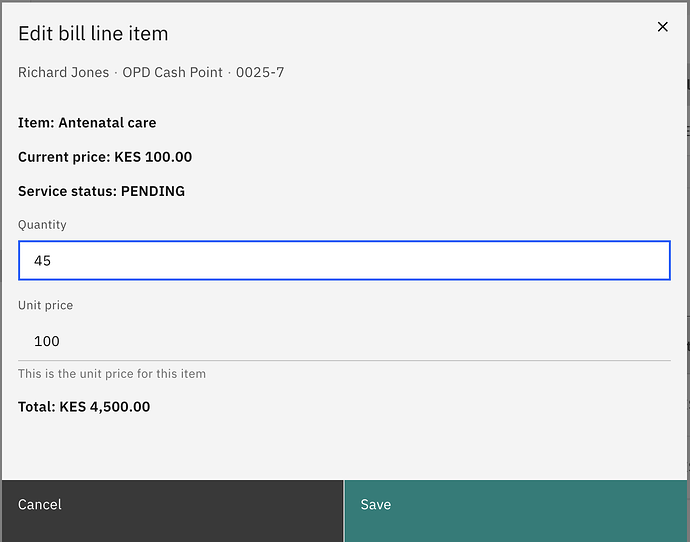
Task: Click the 'Item:' label text
Action: [36, 123]
